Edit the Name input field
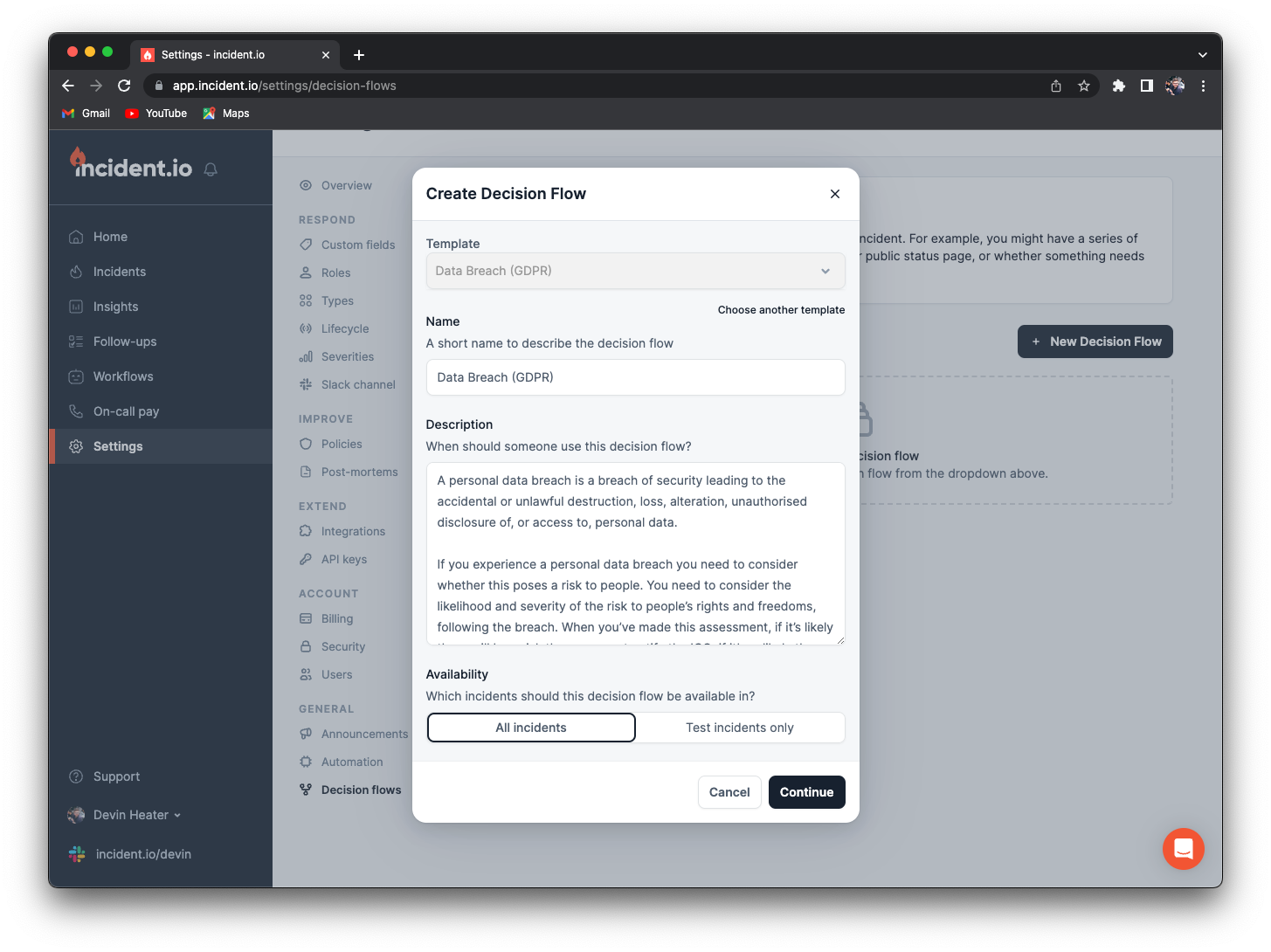 pyautogui.click(x=635, y=377)
